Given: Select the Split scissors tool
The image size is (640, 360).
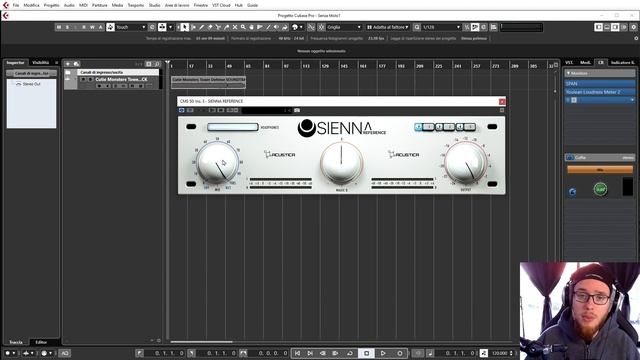Looking at the screenshot, I should pos(218,27).
